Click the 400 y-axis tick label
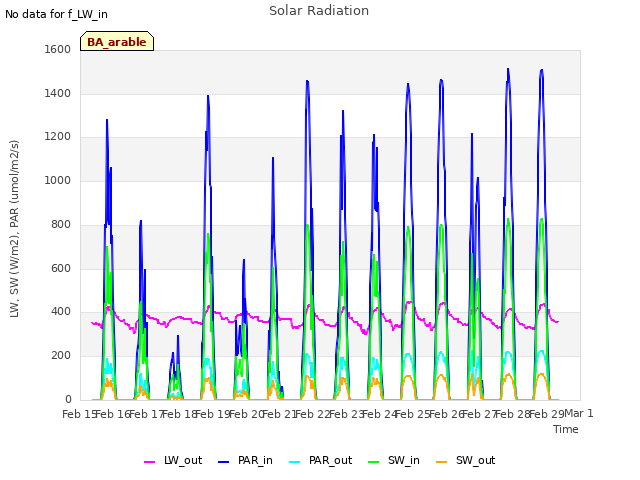Screen dimensions: 640x480 coord(61,312)
